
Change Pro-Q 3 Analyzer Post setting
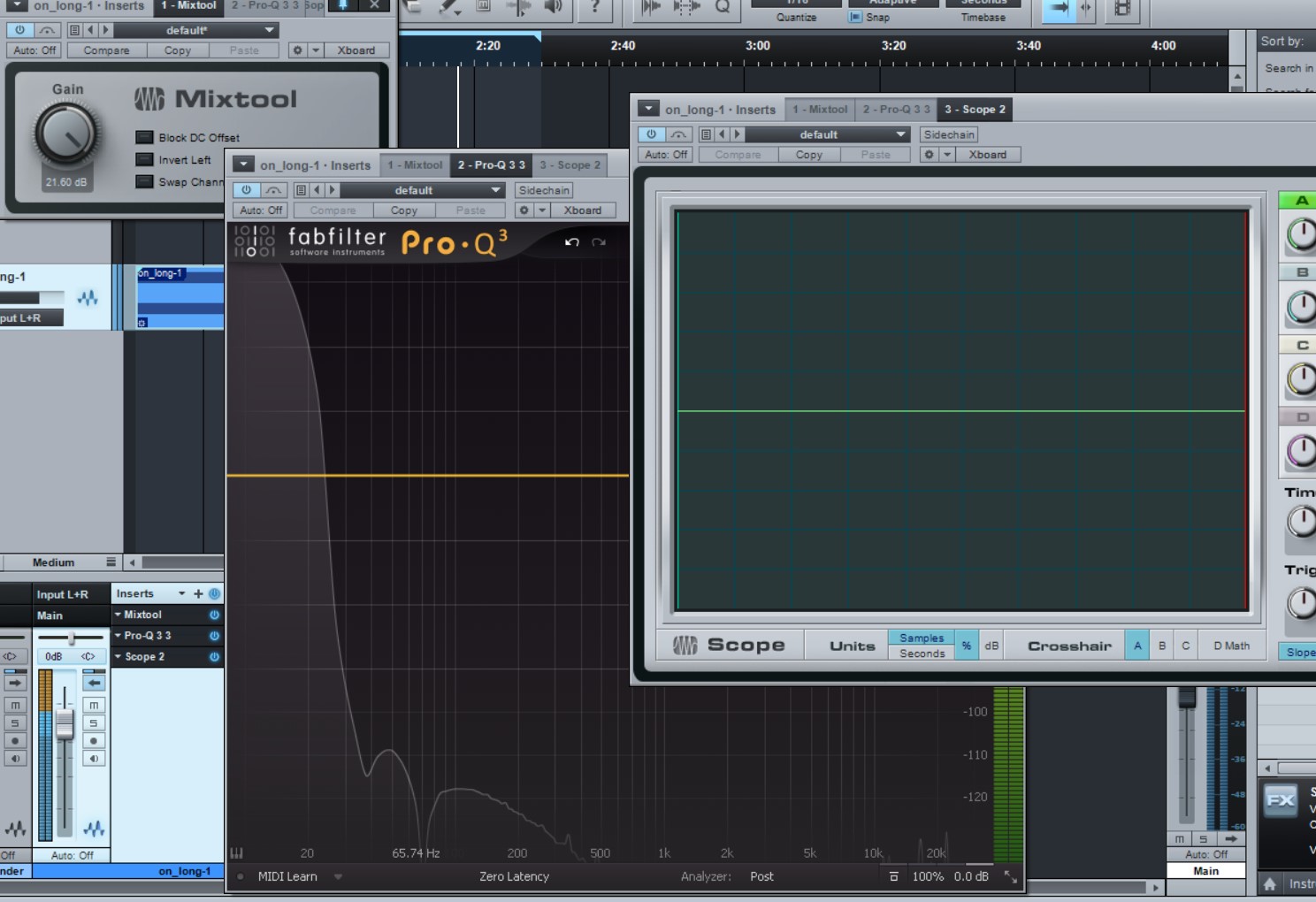pyautogui.click(x=761, y=876)
